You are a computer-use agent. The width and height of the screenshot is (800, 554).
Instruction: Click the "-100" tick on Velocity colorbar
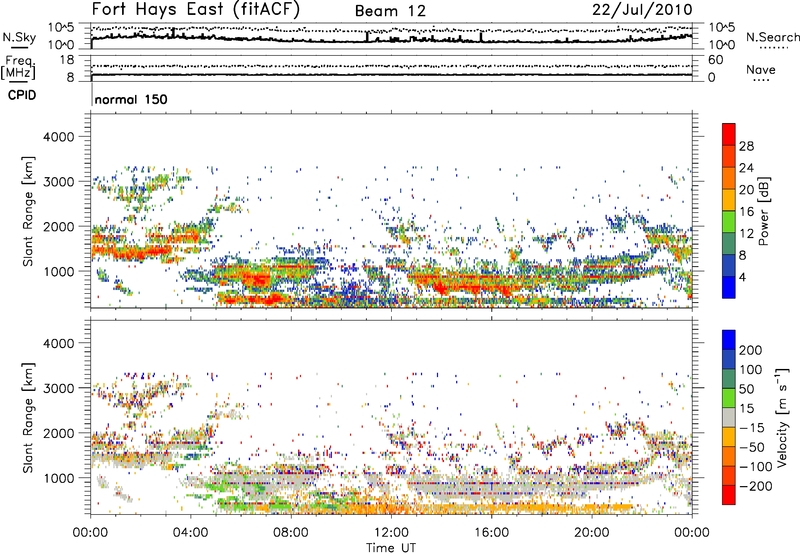tap(756, 467)
